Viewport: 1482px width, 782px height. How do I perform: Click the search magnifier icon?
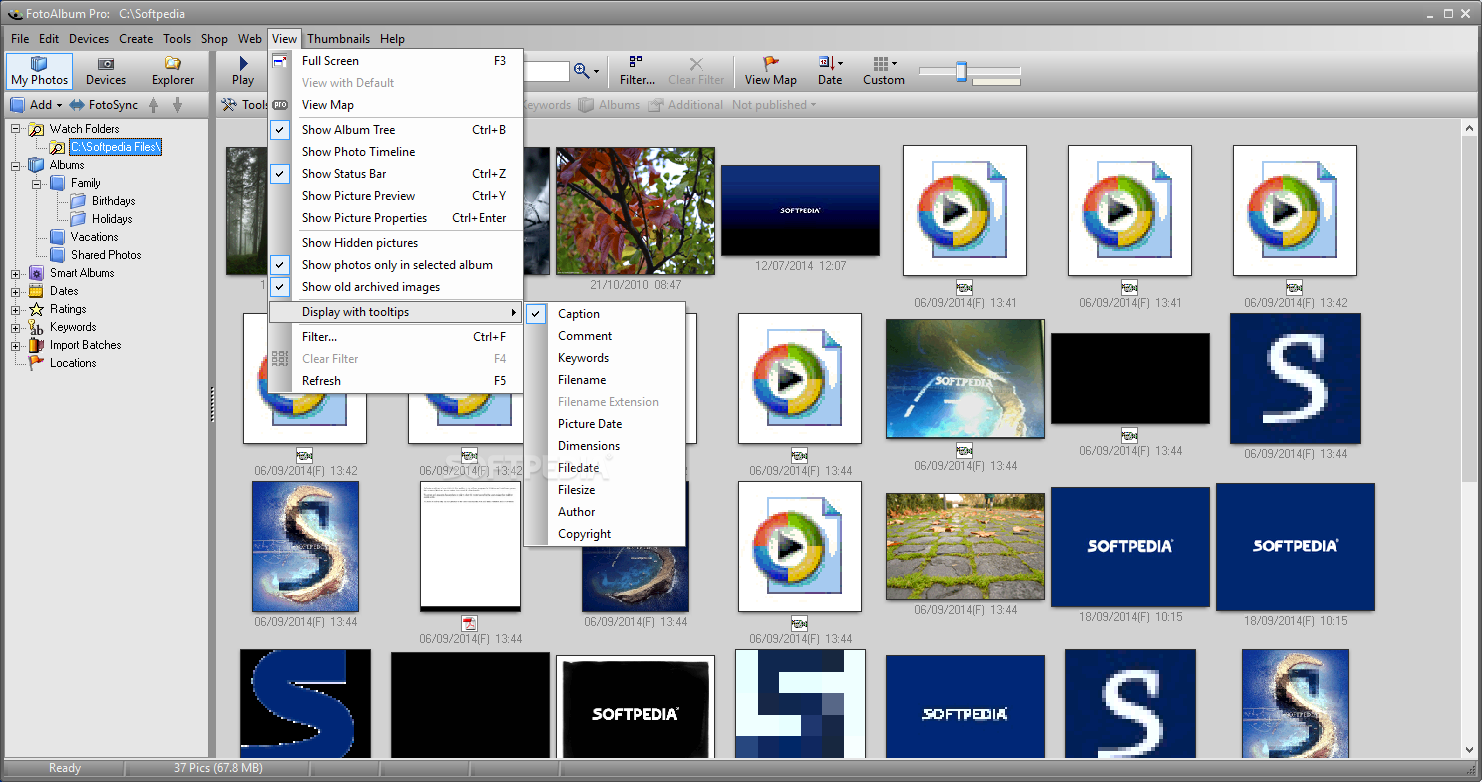pos(582,71)
